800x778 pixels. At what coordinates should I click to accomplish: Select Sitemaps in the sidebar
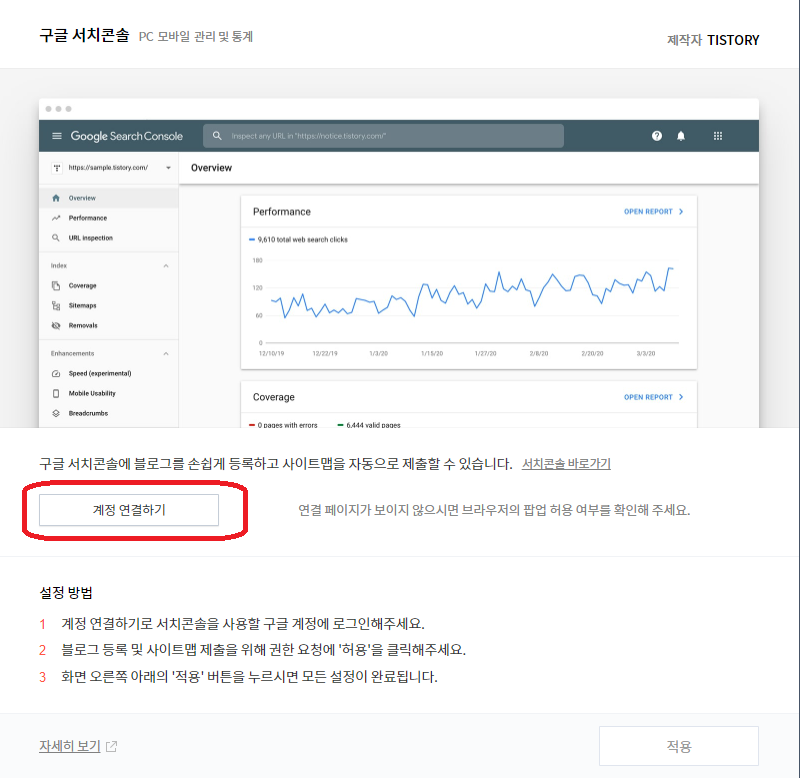(x=109, y=306)
